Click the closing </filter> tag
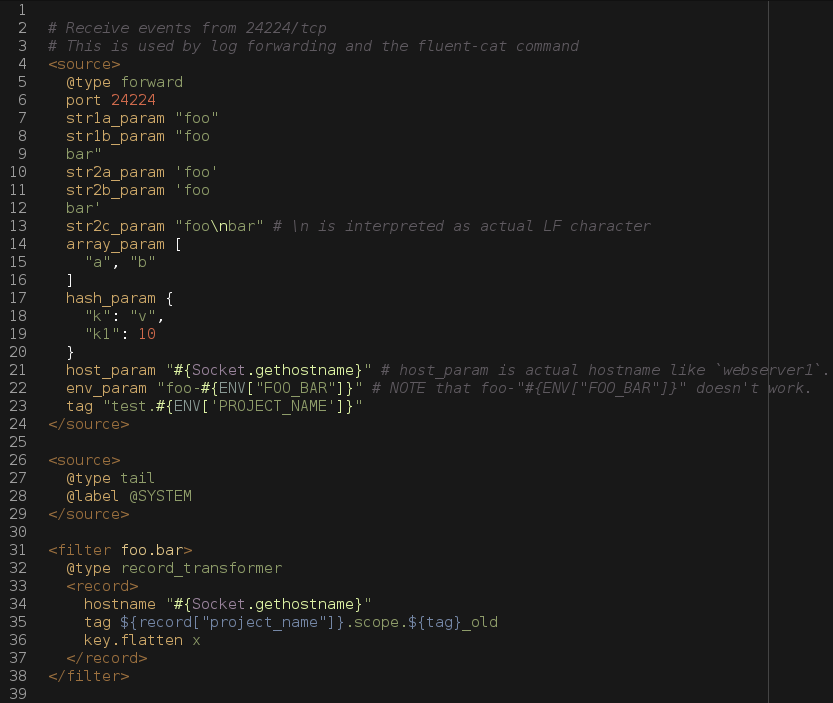 click(x=89, y=676)
